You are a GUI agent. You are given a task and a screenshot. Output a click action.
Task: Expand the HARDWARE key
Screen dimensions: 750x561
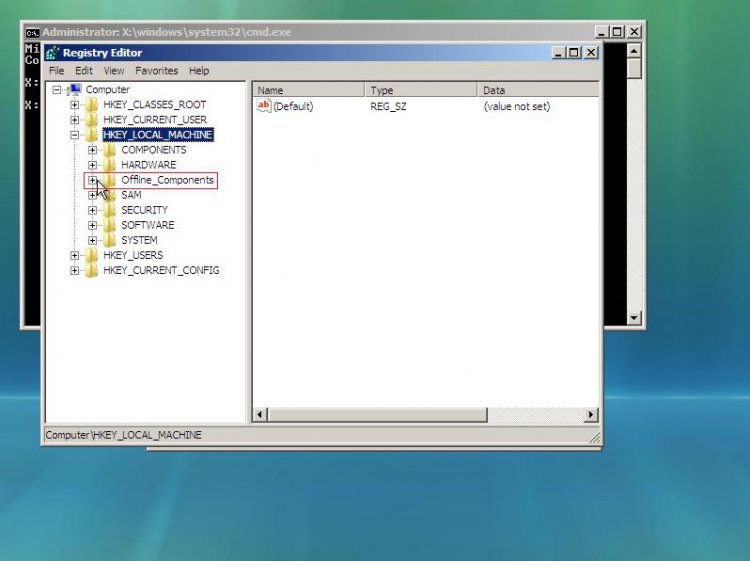click(92, 165)
